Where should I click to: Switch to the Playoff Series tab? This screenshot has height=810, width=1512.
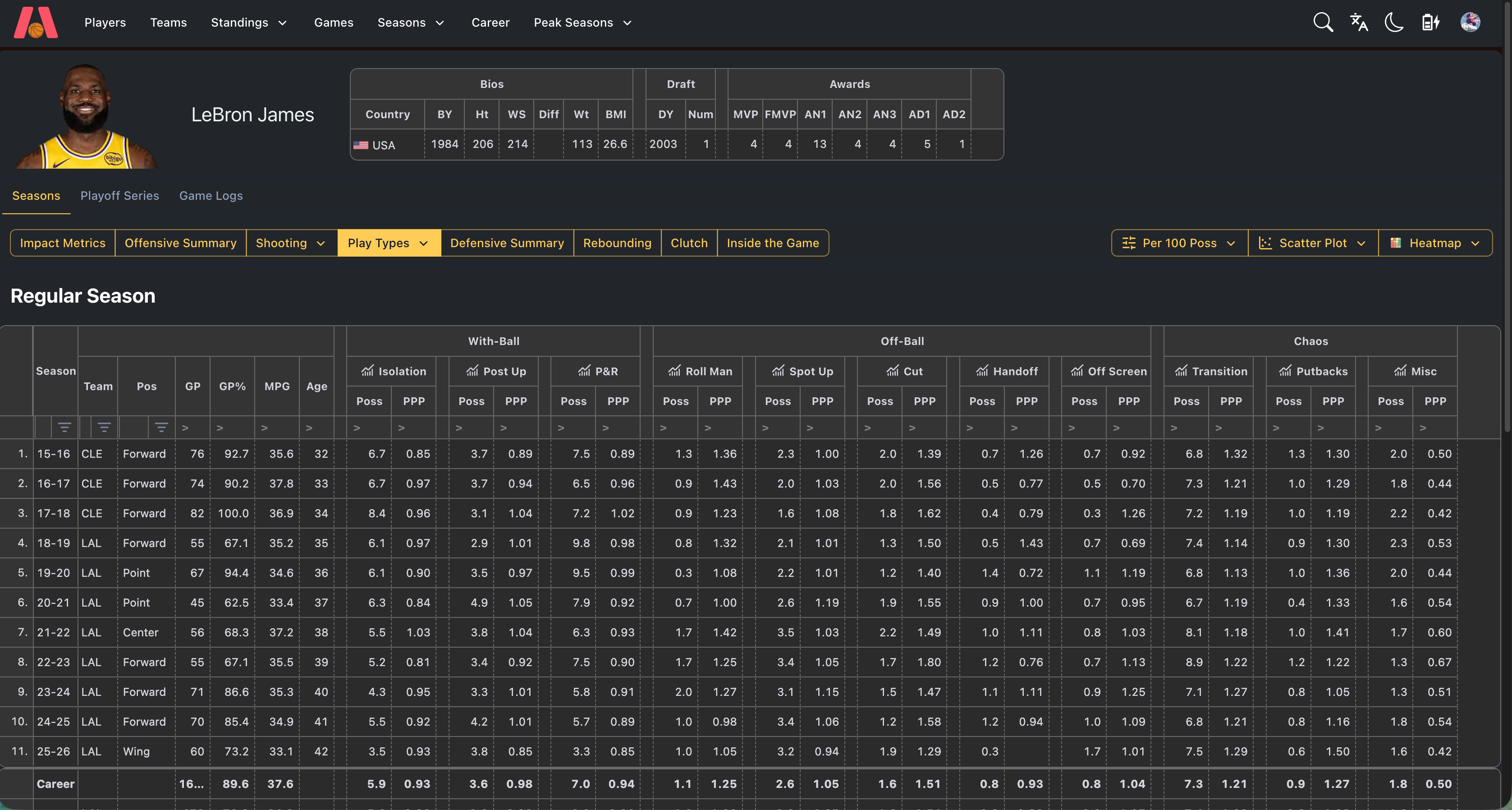point(120,196)
